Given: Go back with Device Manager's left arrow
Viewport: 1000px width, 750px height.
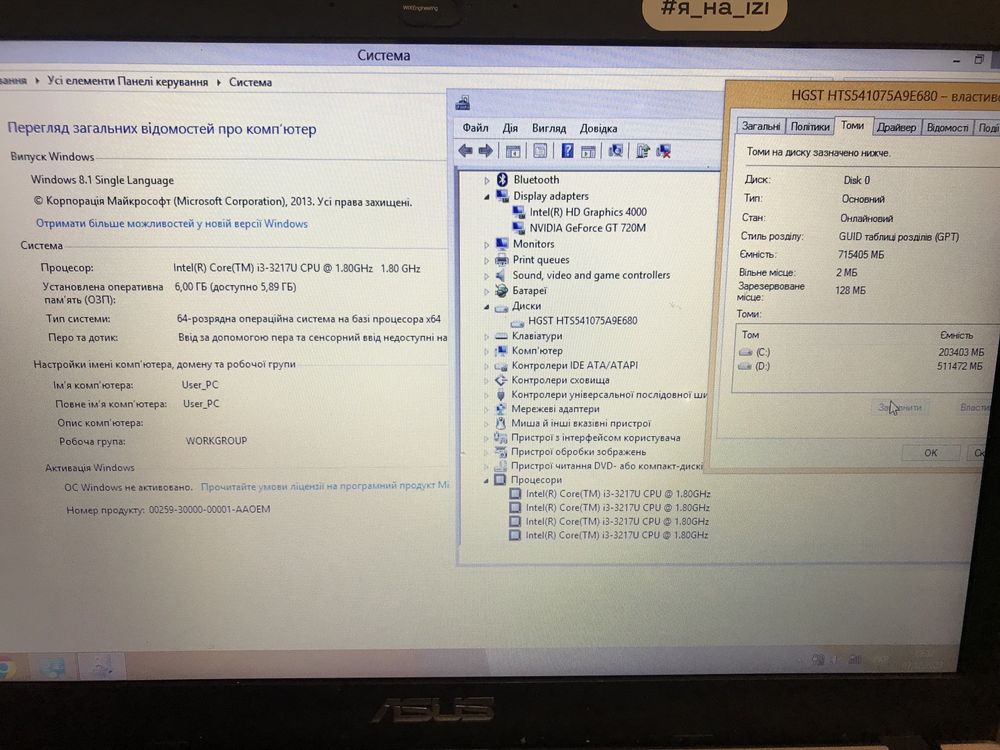Looking at the screenshot, I should click(466, 151).
